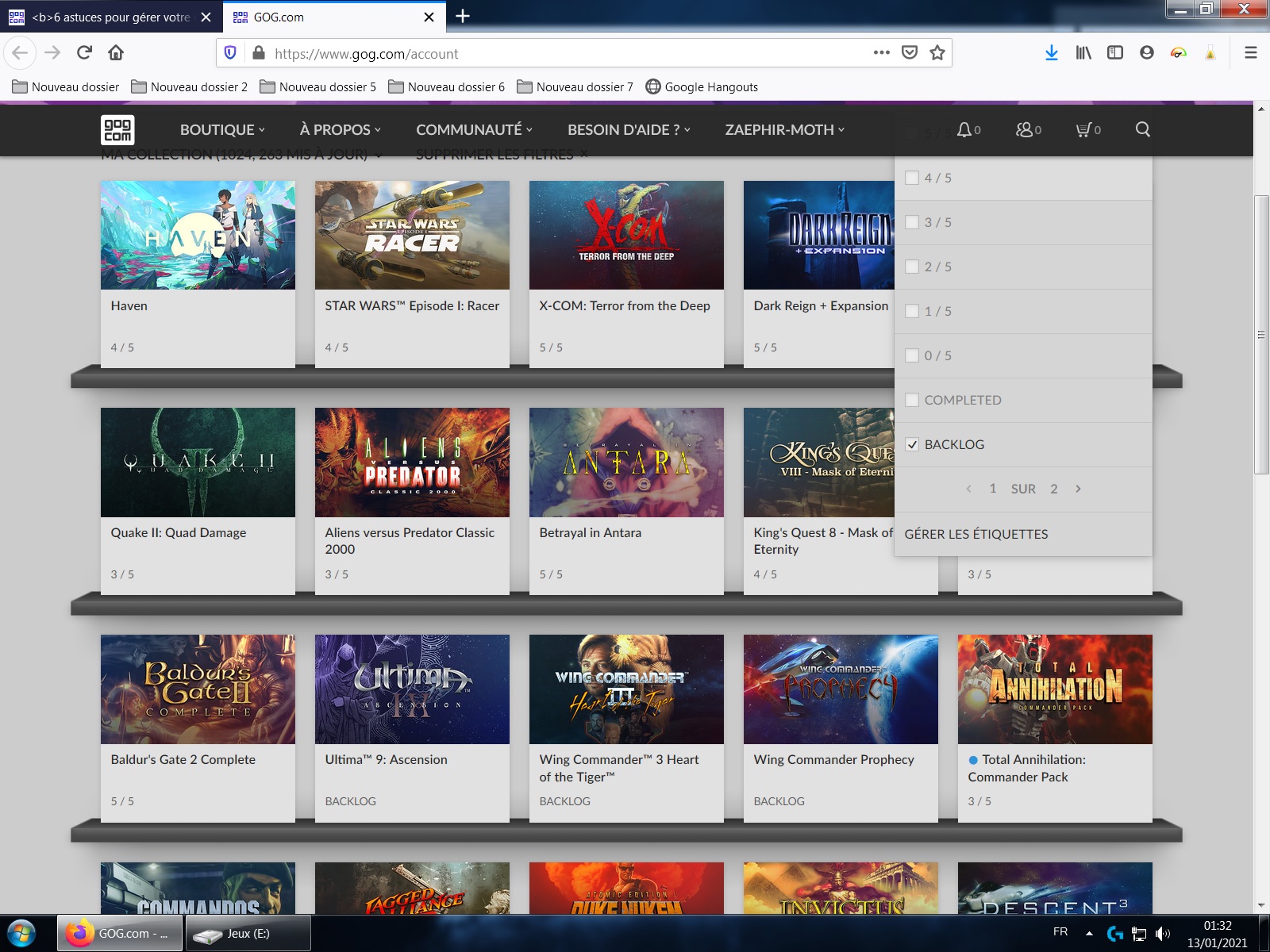Go to previous page of tag list
Screen dimensions: 1270x952
(968, 489)
